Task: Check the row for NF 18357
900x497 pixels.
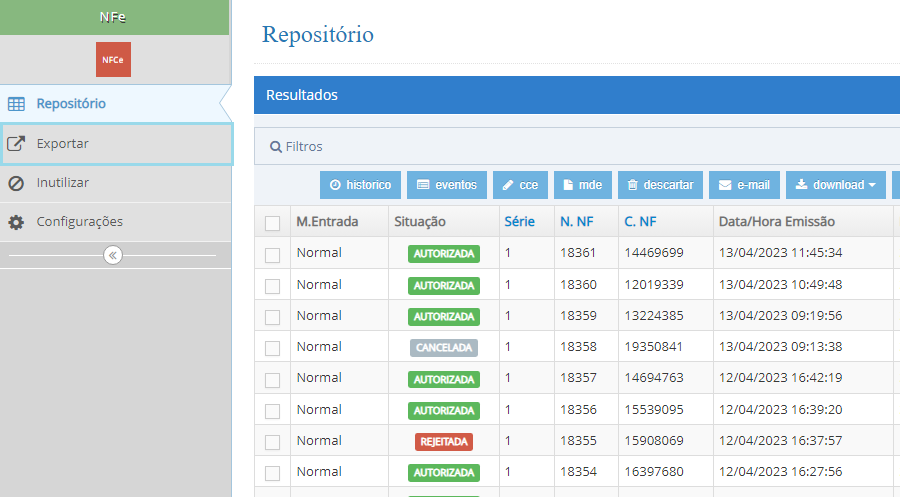Action: click(x=273, y=380)
